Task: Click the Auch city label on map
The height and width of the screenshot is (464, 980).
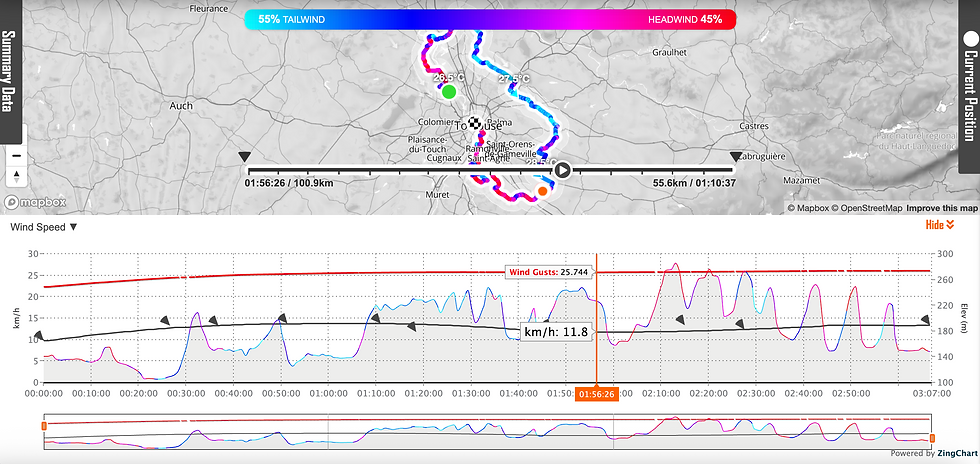Action: point(181,106)
